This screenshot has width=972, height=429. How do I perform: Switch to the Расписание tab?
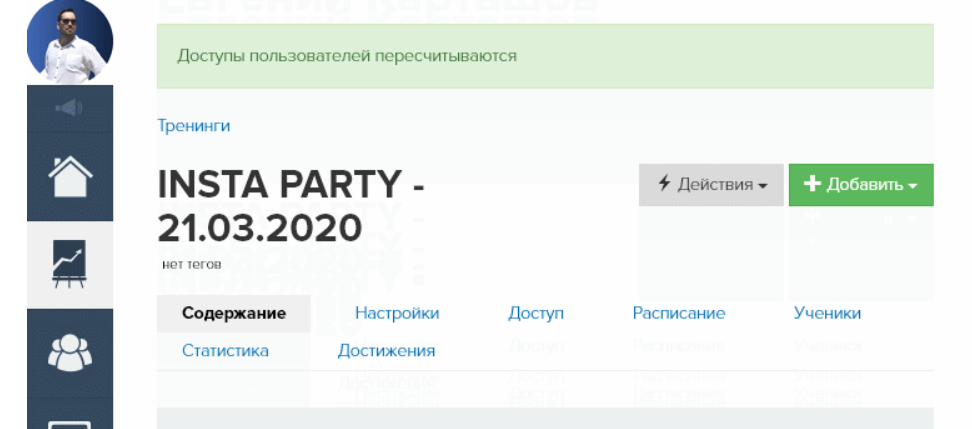679,314
